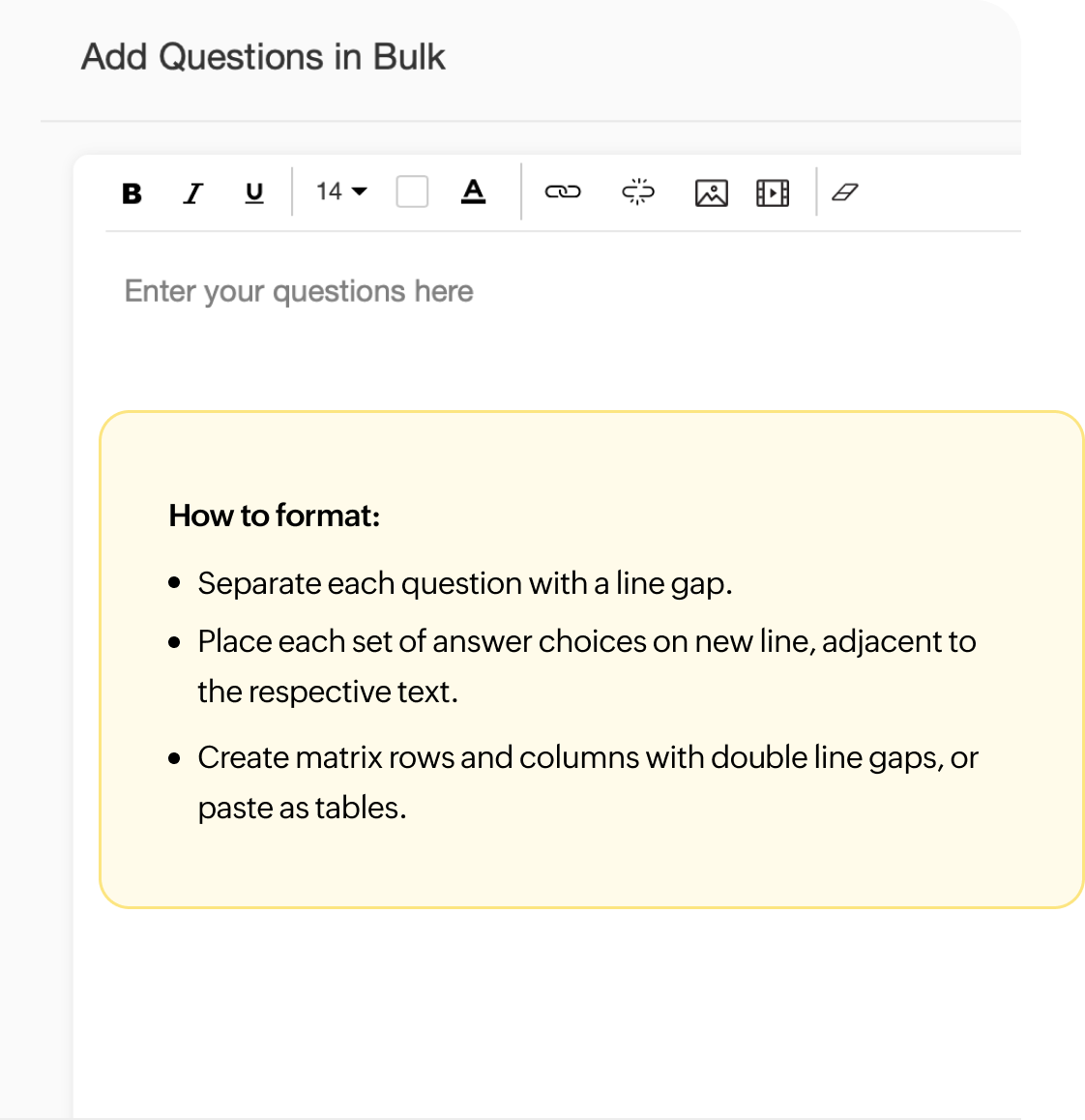Click the "Add Questions in Bulk" heading

point(262,56)
